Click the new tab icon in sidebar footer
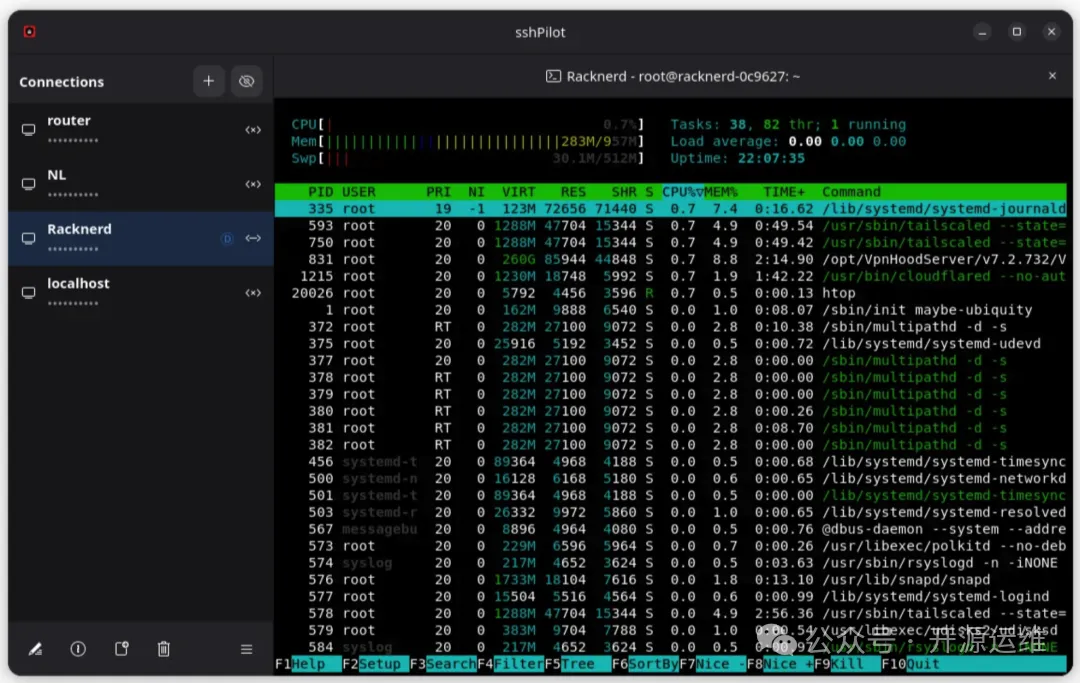This screenshot has width=1080, height=683. 121,649
